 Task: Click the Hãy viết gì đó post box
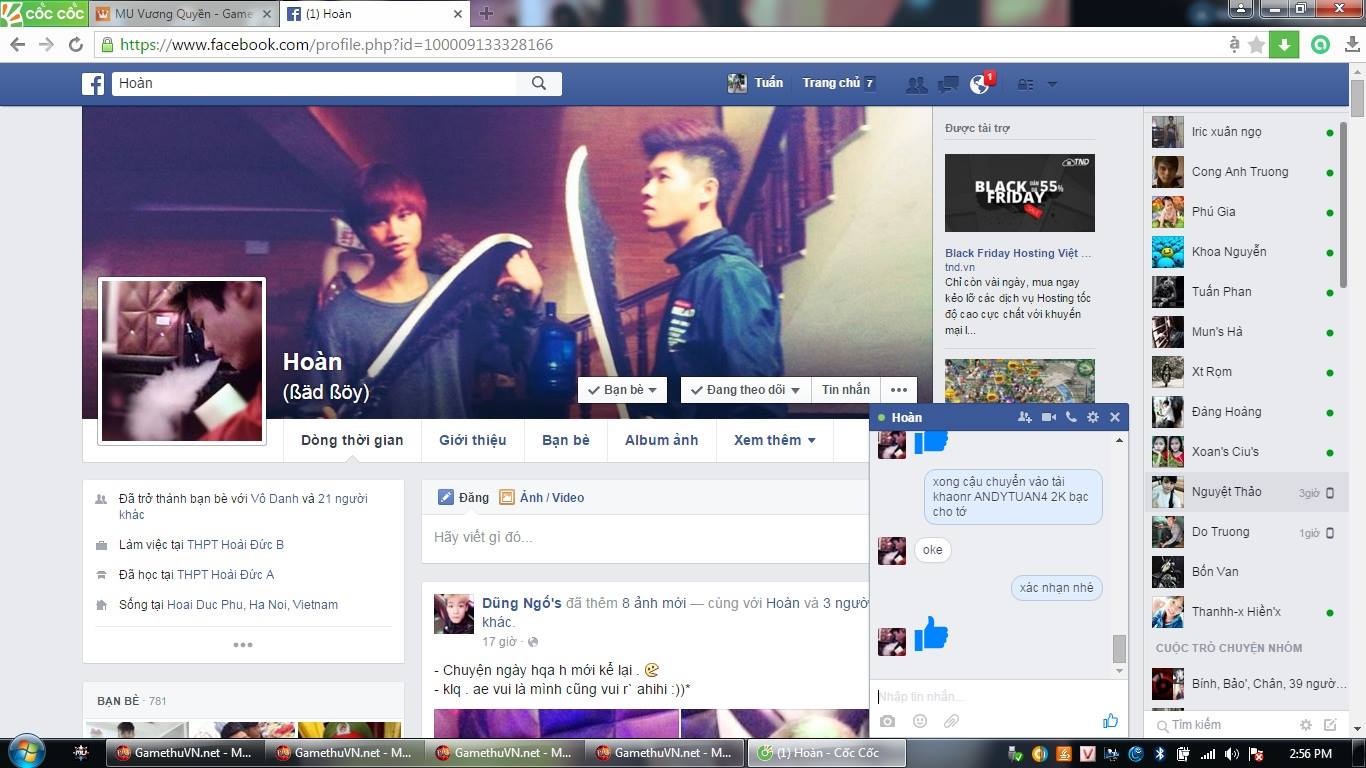click(645, 538)
